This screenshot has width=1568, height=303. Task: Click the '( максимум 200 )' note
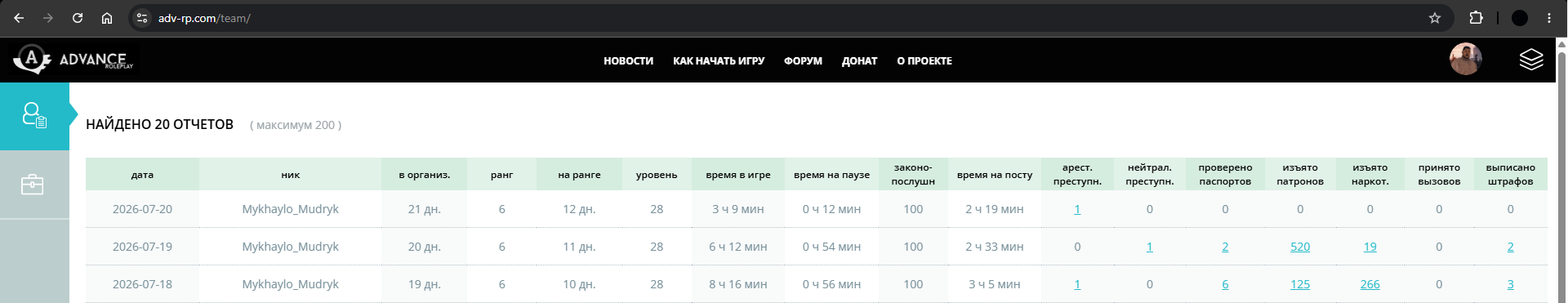point(296,125)
